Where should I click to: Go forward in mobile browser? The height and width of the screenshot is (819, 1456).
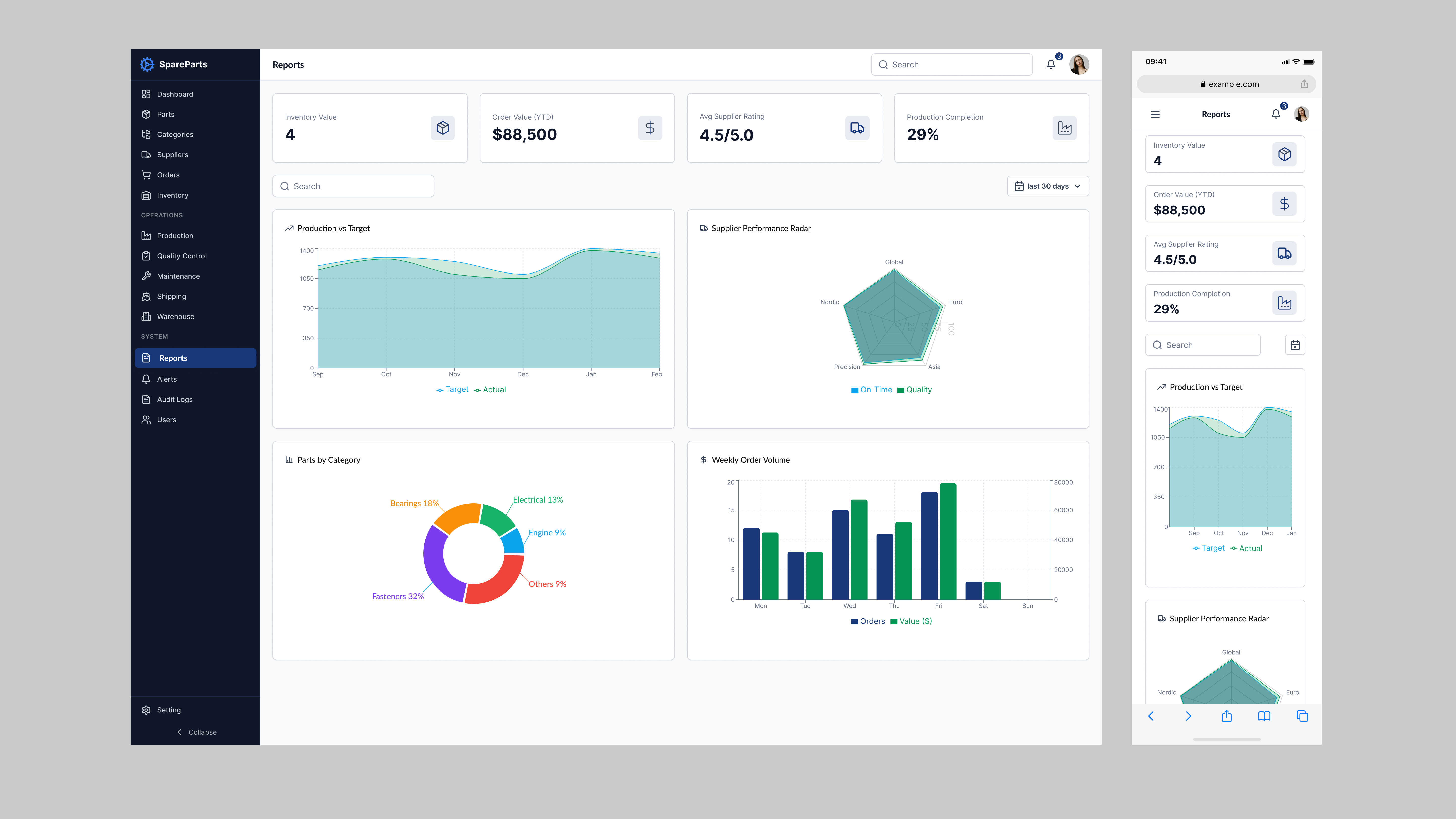coord(1188,716)
